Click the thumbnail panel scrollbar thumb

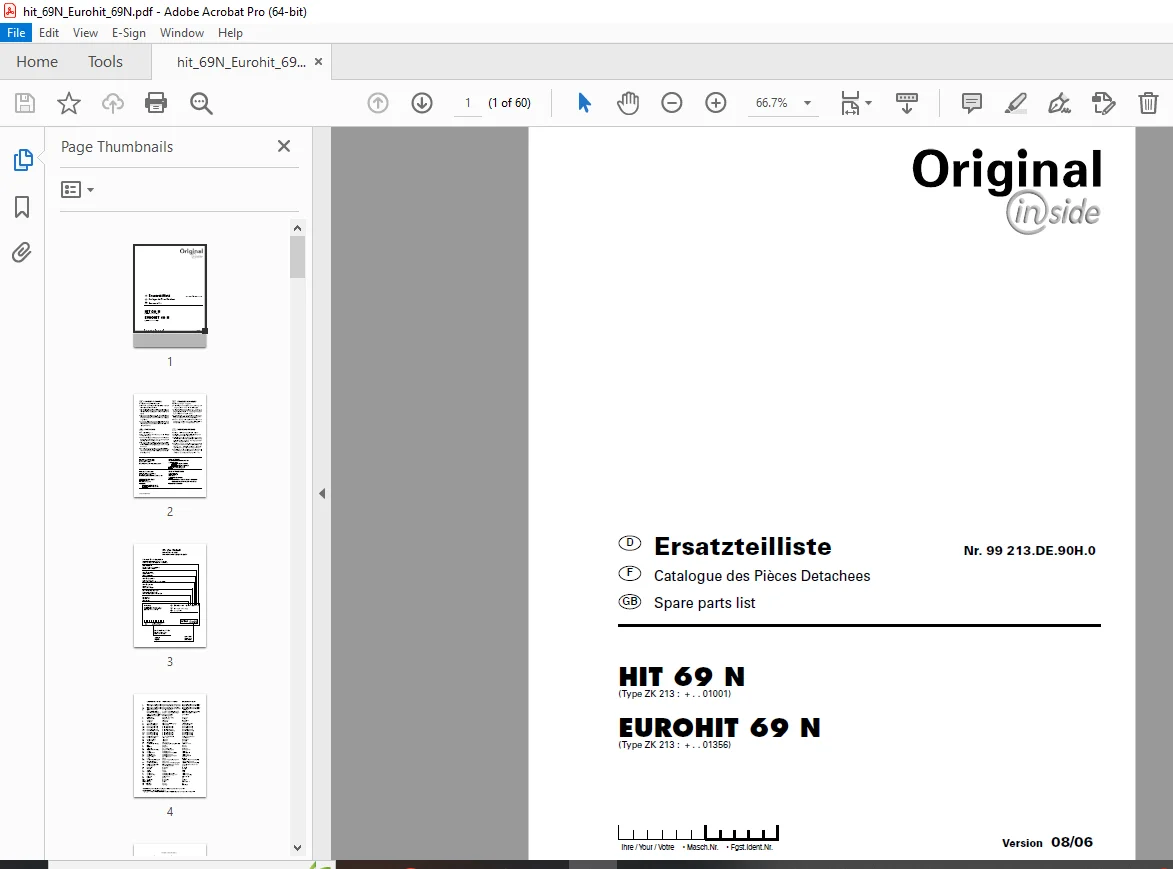pos(297,257)
